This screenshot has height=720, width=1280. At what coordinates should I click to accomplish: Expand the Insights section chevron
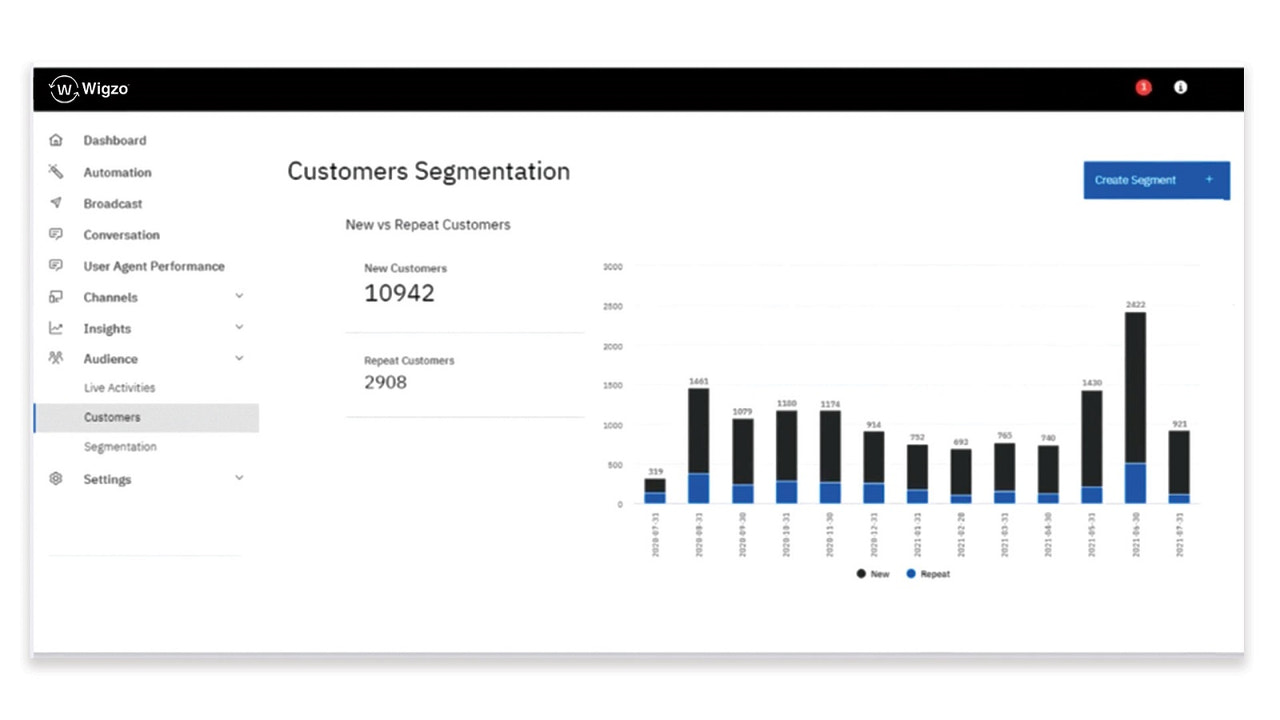(x=239, y=327)
